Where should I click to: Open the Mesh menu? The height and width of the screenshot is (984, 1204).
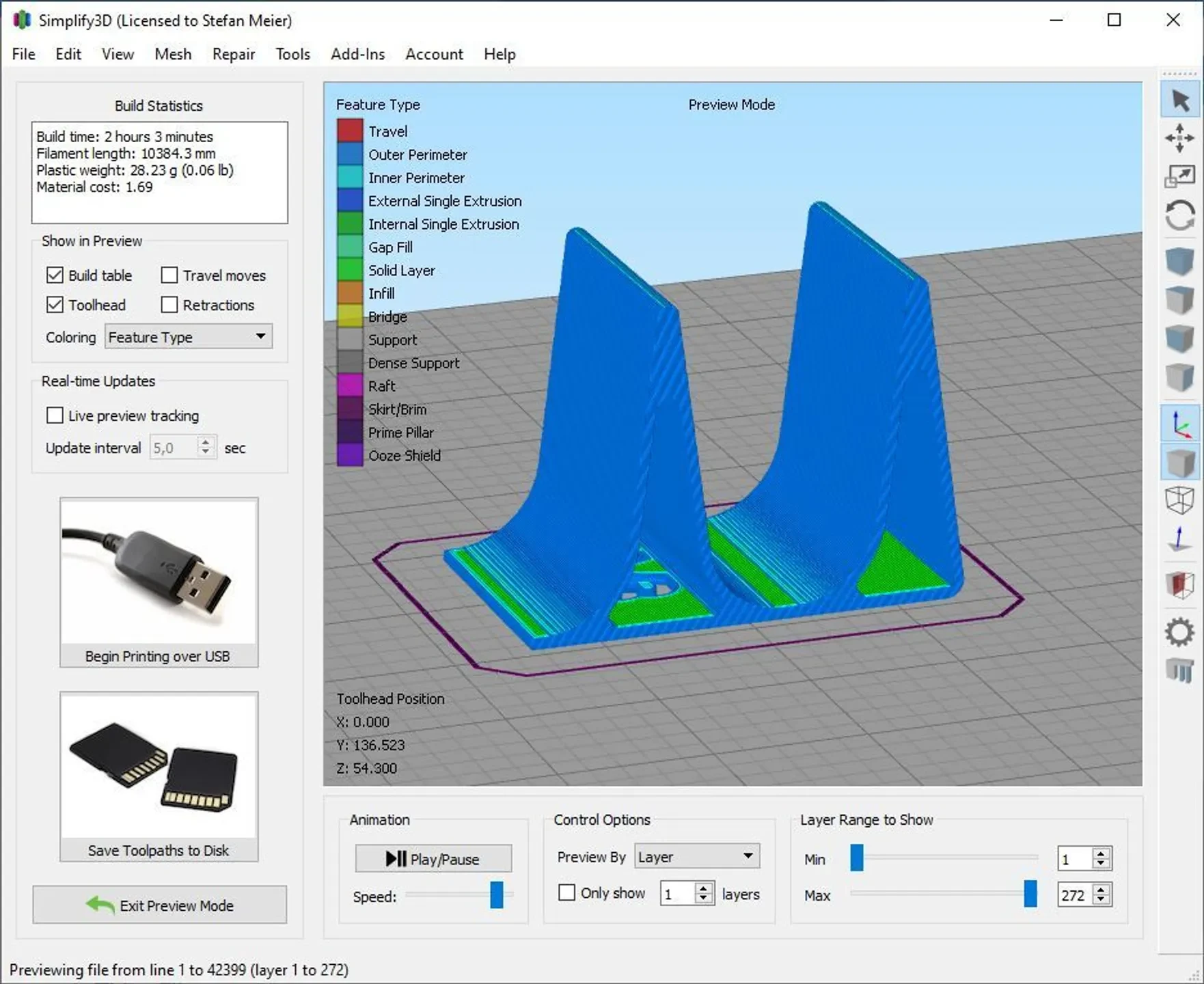pos(173,54)
